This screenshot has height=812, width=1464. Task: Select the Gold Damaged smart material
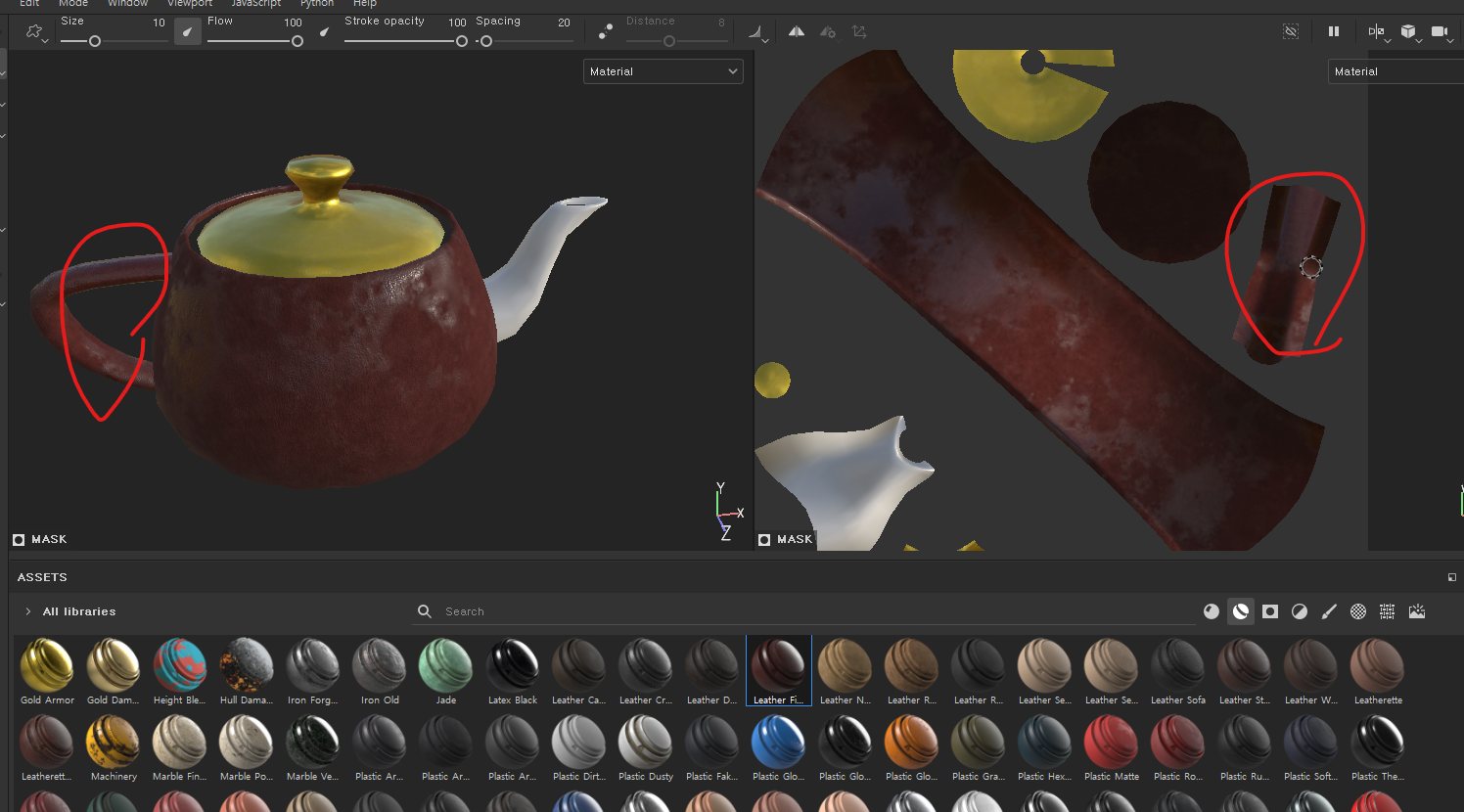114,671
